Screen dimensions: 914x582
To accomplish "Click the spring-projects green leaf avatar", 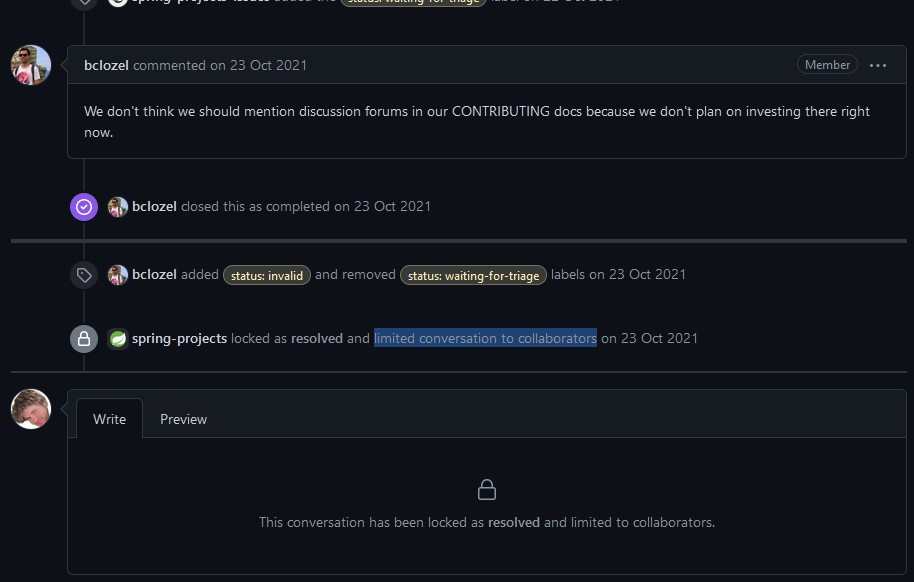I will tap(118, 339).
